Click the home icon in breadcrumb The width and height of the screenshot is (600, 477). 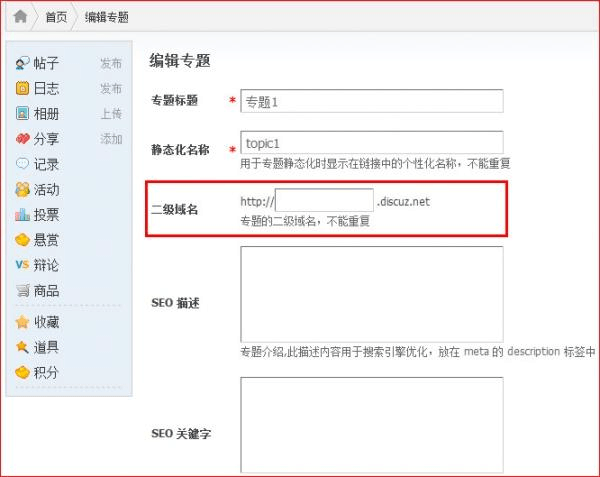(x=20, y=17)
